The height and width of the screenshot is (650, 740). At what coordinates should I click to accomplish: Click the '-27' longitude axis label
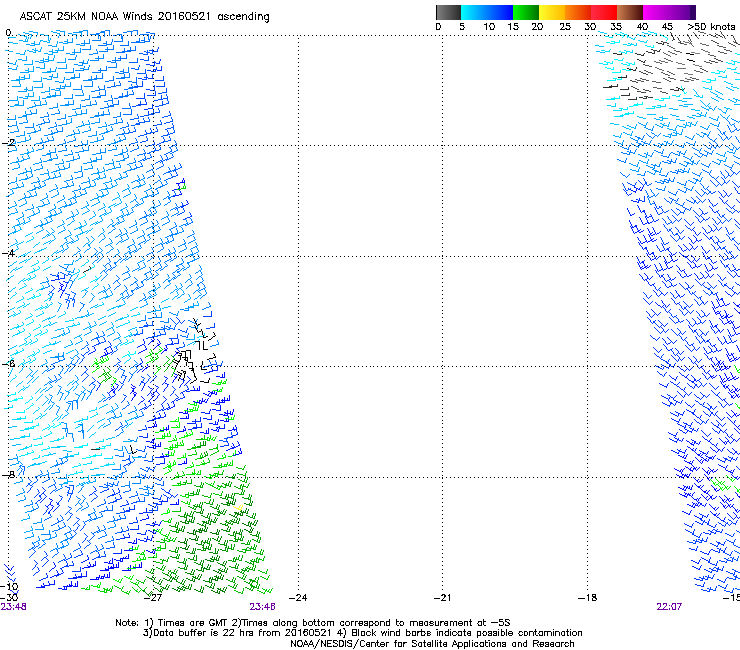[x=153, y=598]
